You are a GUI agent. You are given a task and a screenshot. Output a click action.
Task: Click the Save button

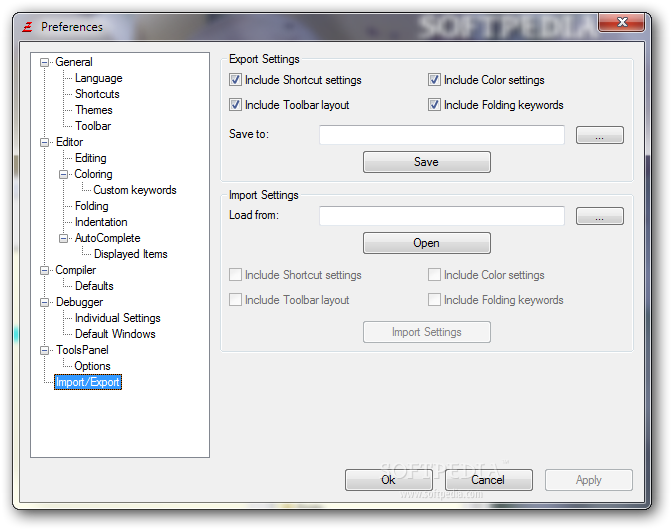(426, 162)
